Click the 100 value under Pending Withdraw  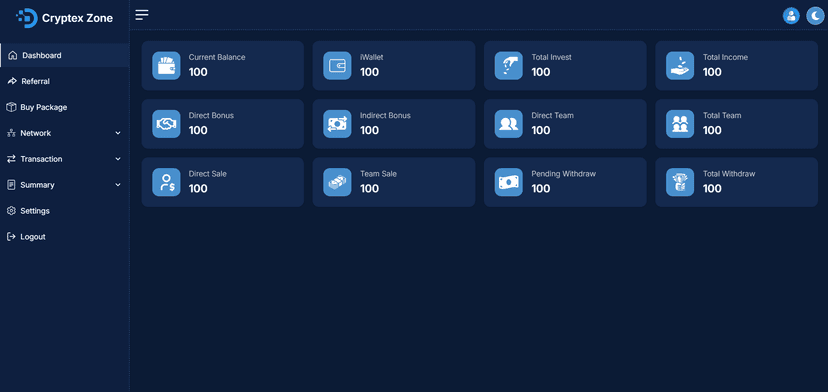pyautogui.click(x=541, y=188)
